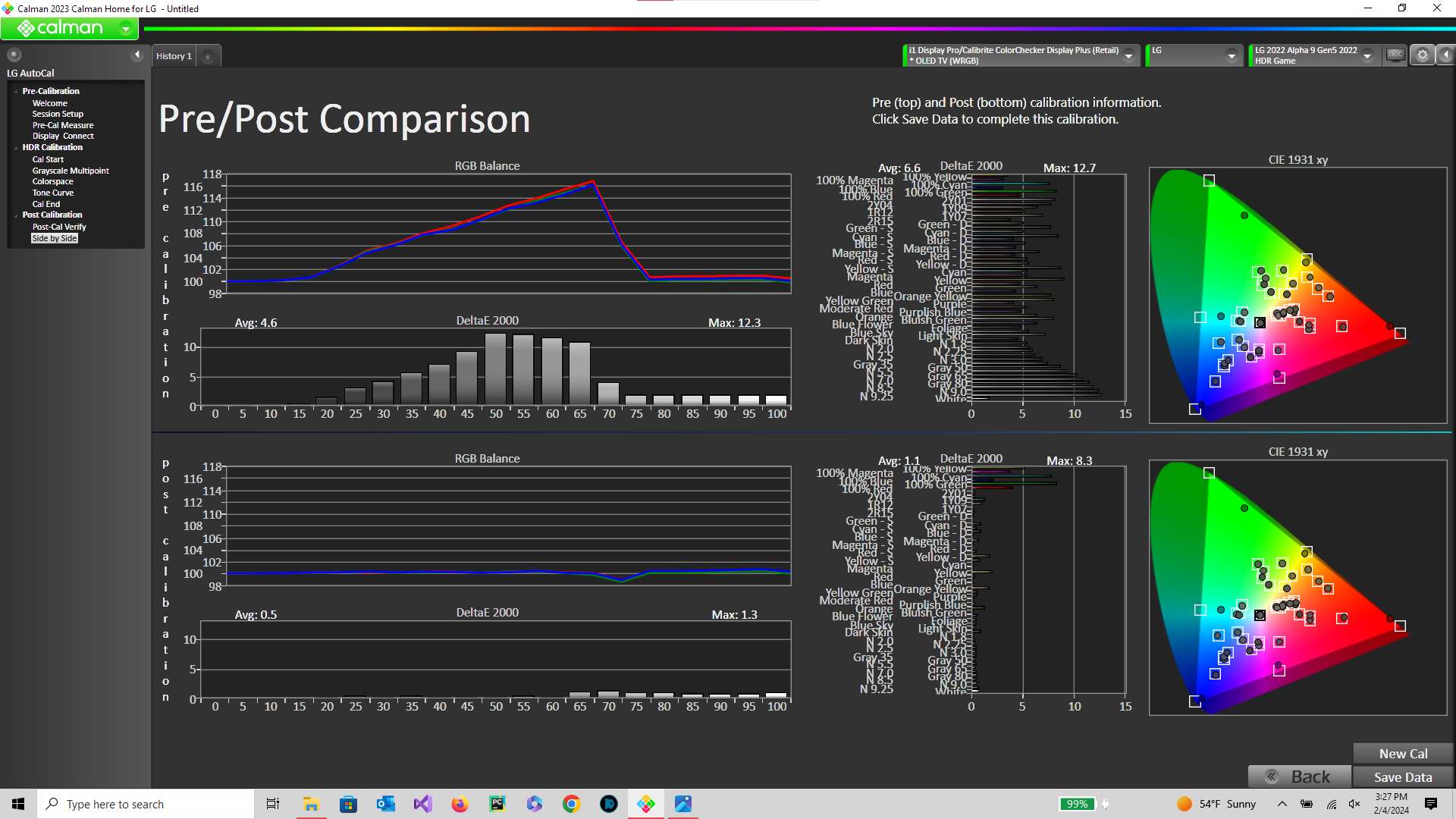Viewport: 1456px width, 819px height.
Task: Collapse the right panel arrow icon
Action: (x=1446, y=55)
